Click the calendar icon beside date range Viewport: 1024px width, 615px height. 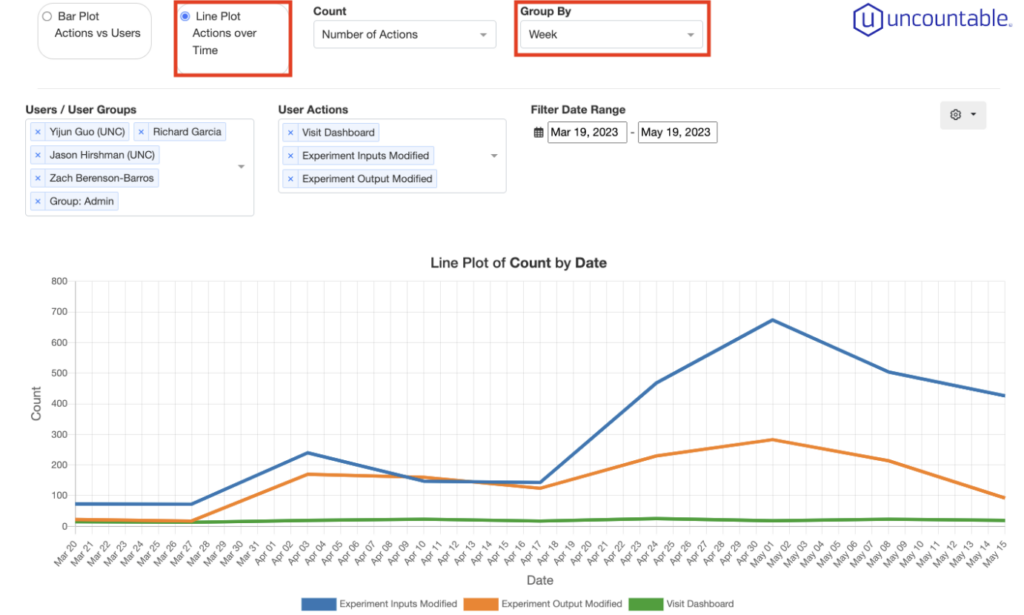point(539,133)
